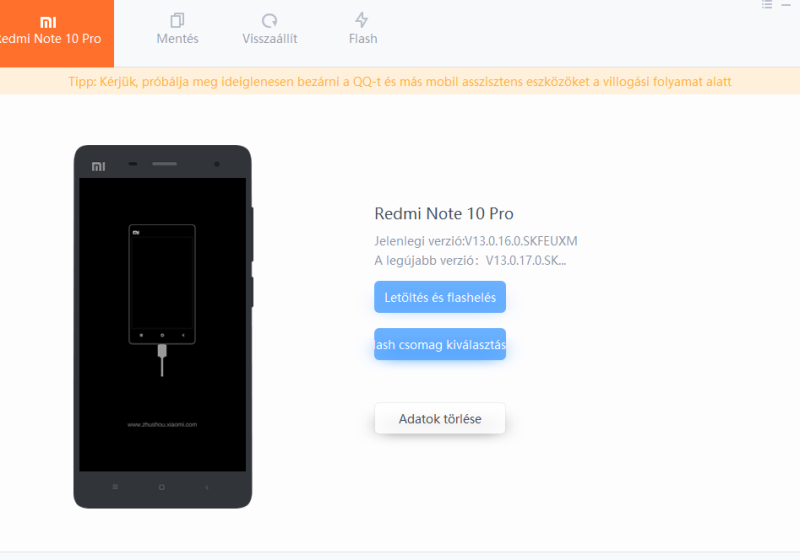This screenshot has height=560, width=800.
Task: Click the Mentés backup icon
Action: pyautogui.click(x=177, y=20)
